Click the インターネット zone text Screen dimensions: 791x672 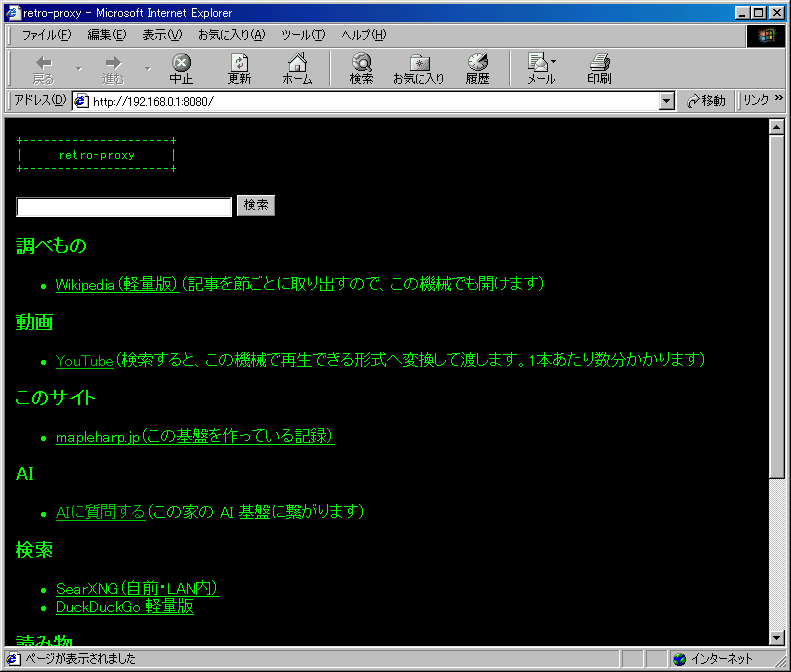(x=721, y=659)
